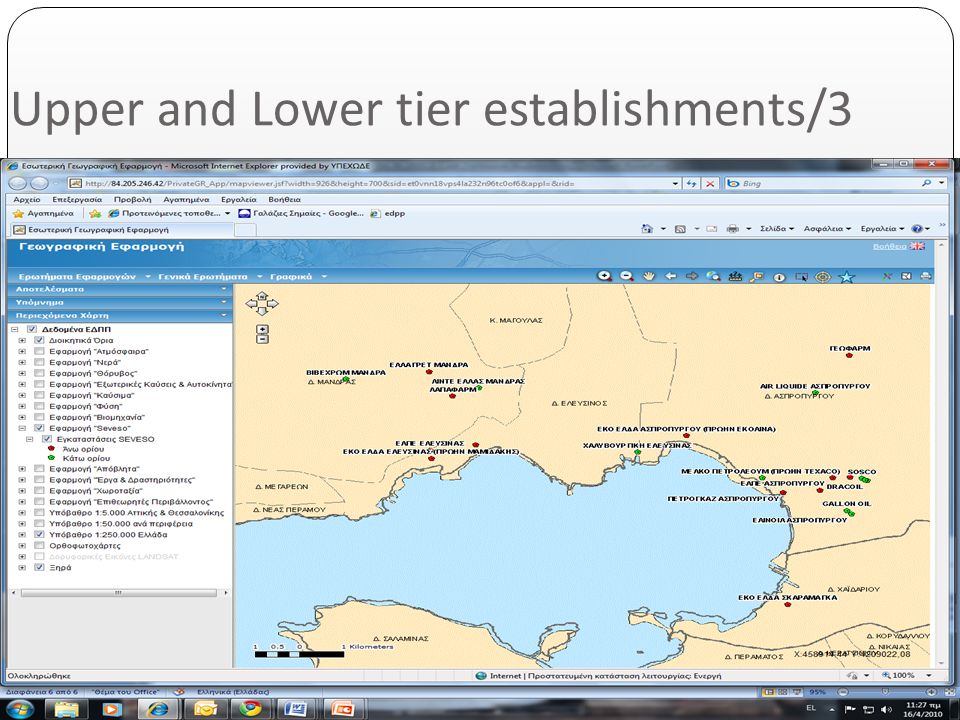
Task: Click the blue star bookmark tool
Action: (846, 277)
